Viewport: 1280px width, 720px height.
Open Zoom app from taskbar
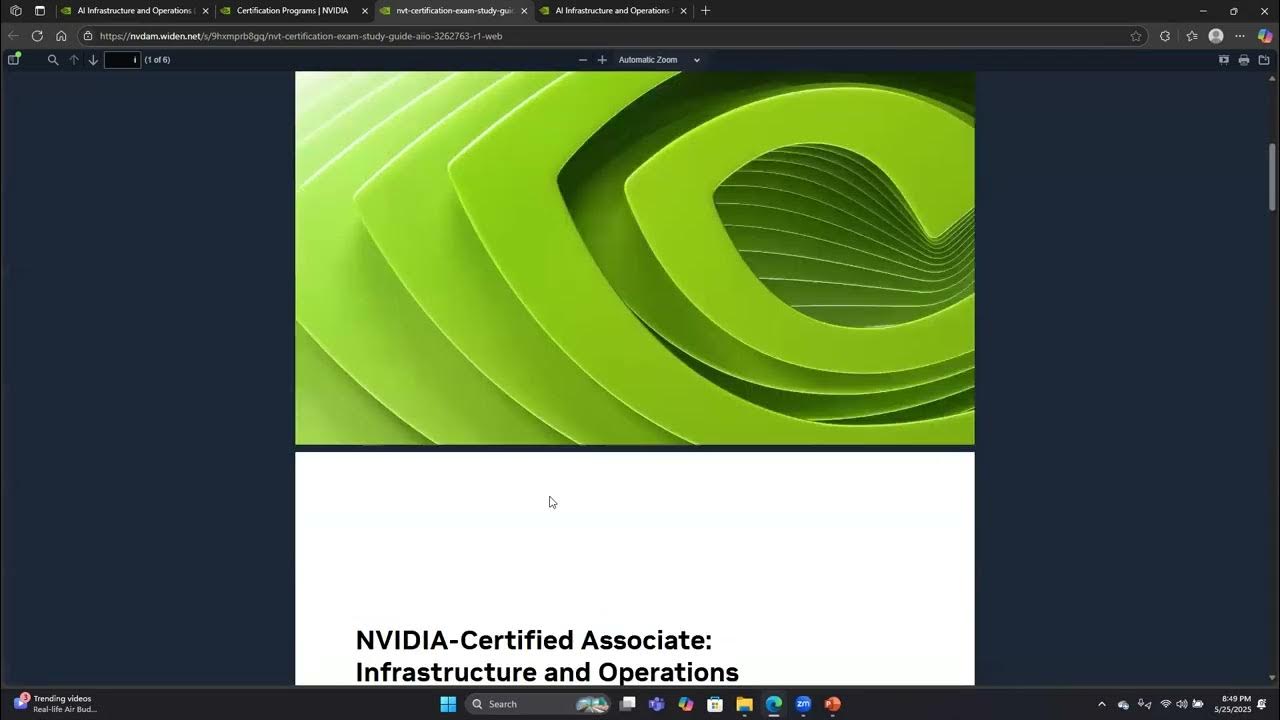tap(803, 704)
